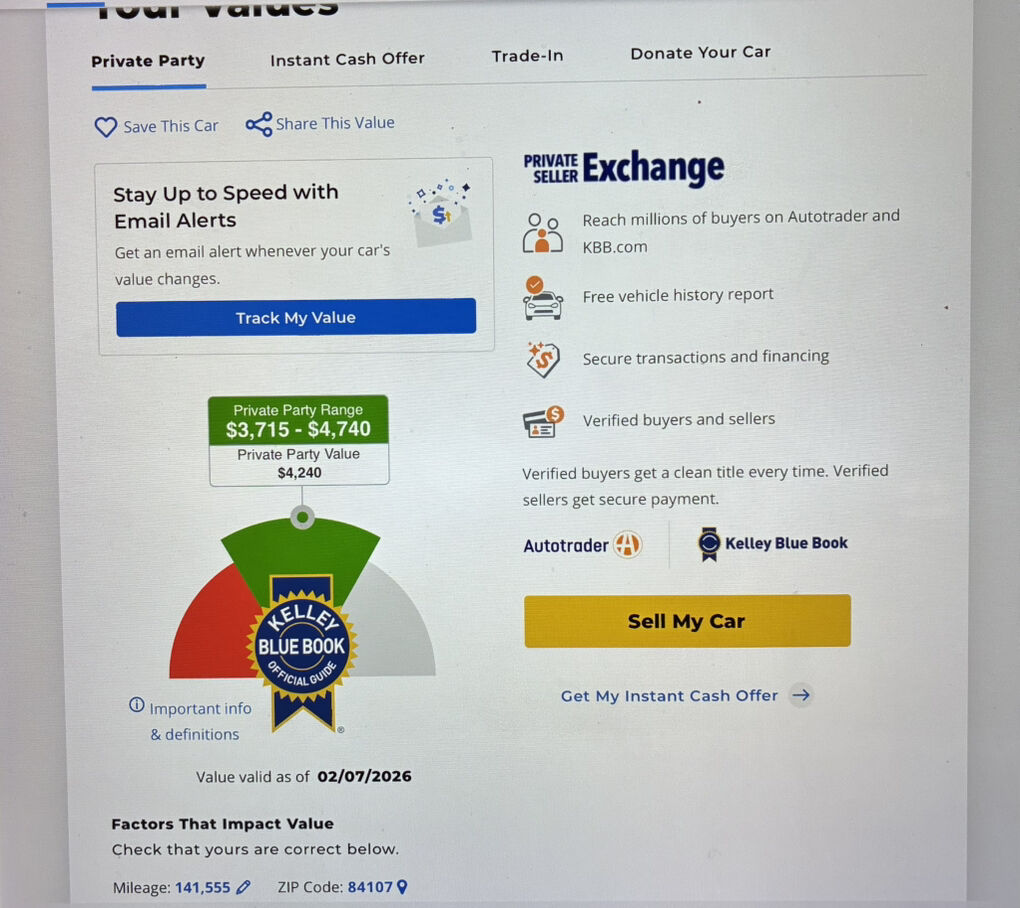Click the email envelope illustration in the alerts card
This screenshot has height=908, width=1020.
(441, 215)
